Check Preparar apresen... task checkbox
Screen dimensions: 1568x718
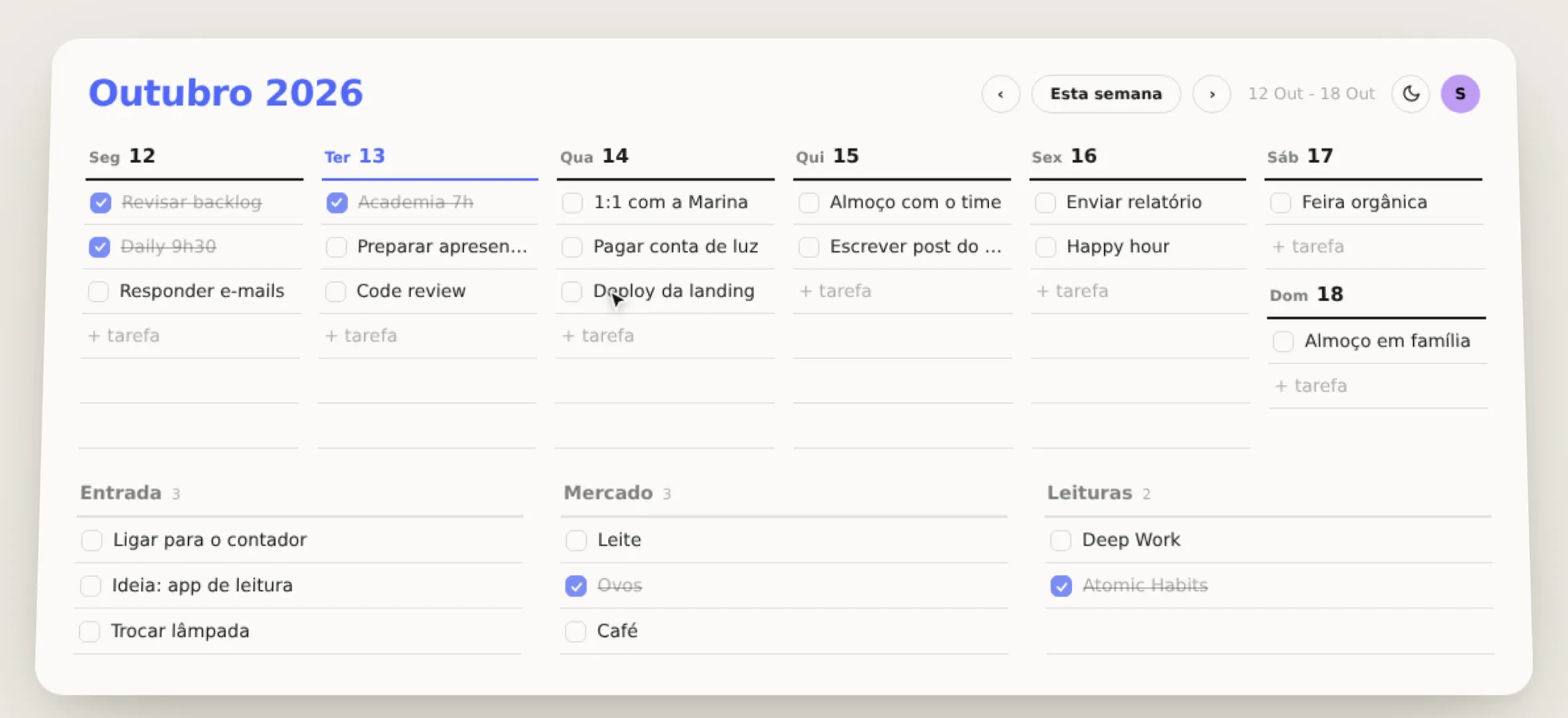click(x=336, y=247)
